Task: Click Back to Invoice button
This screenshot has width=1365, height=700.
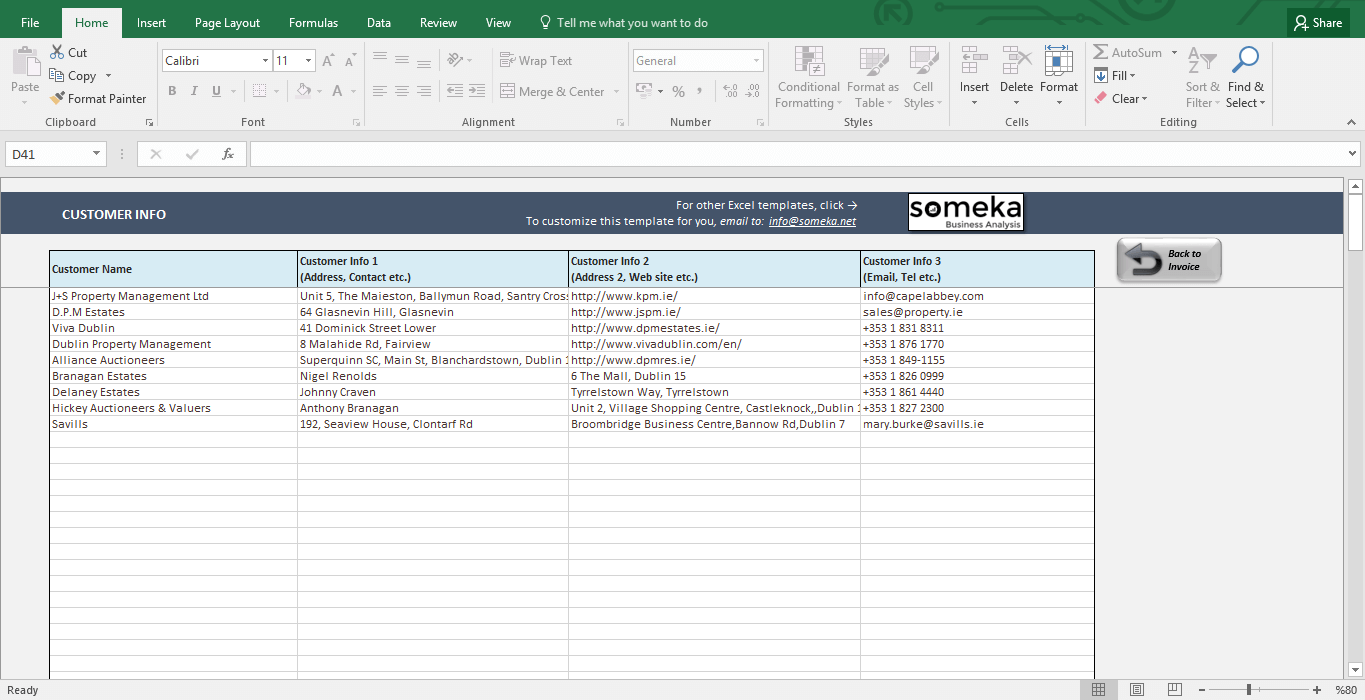Action: (1169, 260)
